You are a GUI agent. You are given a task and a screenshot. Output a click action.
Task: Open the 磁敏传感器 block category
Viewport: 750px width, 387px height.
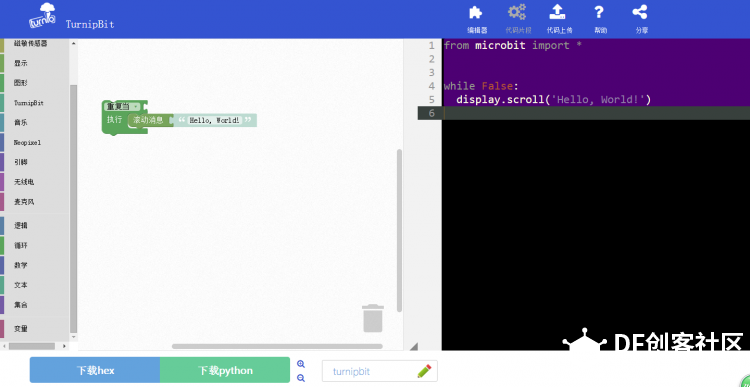(x=31, y=43)
